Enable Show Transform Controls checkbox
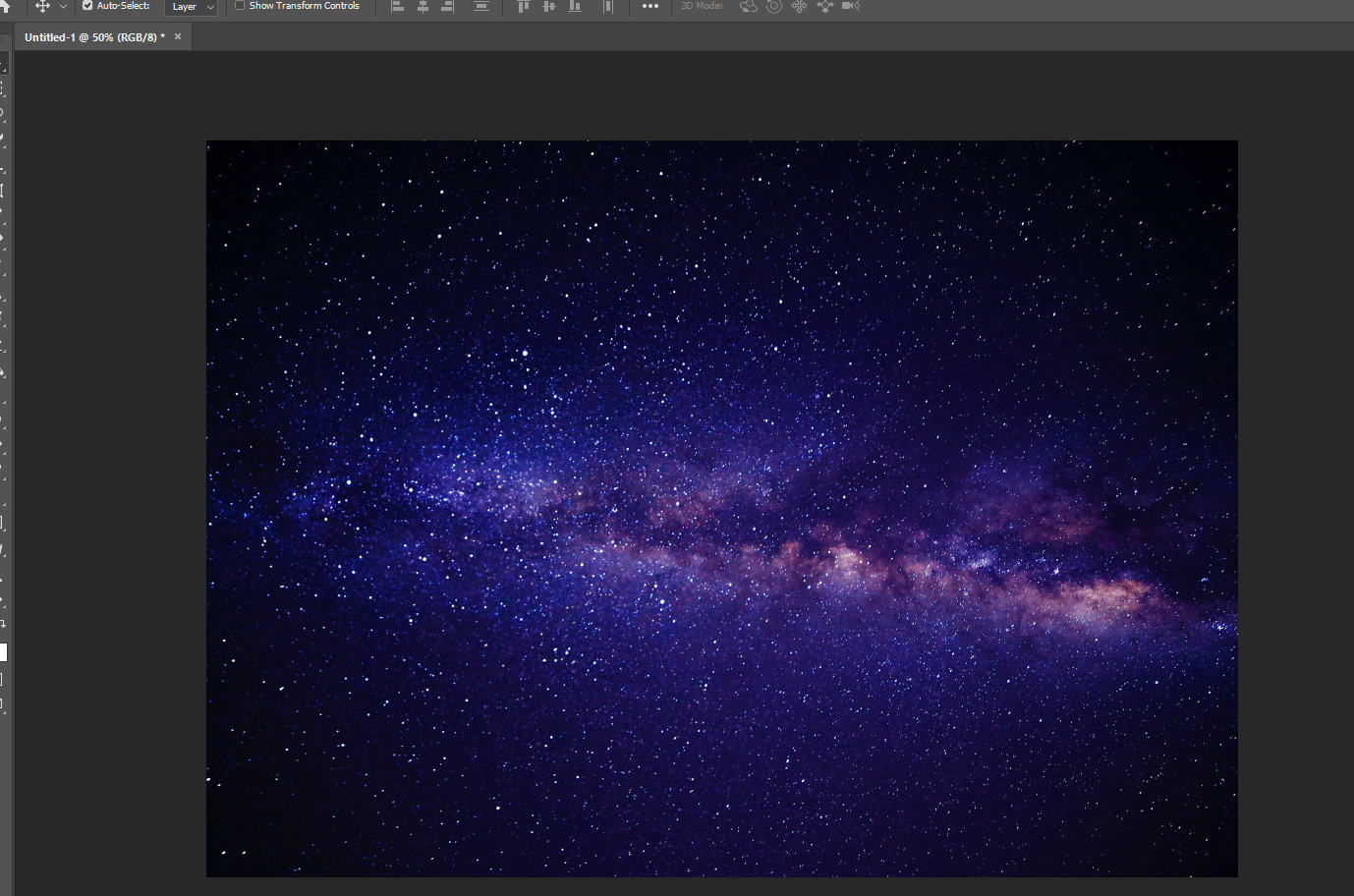 240,6
